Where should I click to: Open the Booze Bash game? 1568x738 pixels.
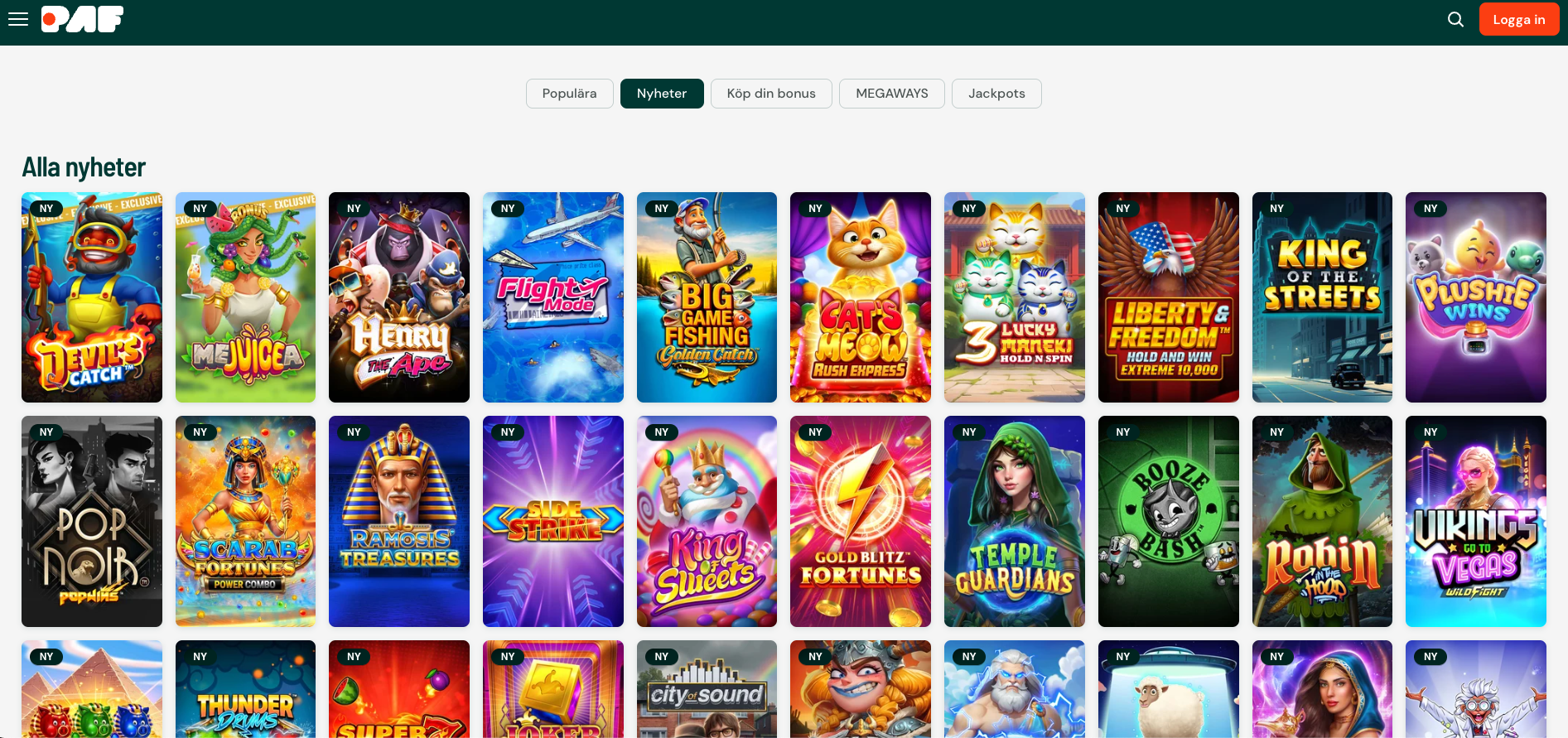pos(1169,521)
